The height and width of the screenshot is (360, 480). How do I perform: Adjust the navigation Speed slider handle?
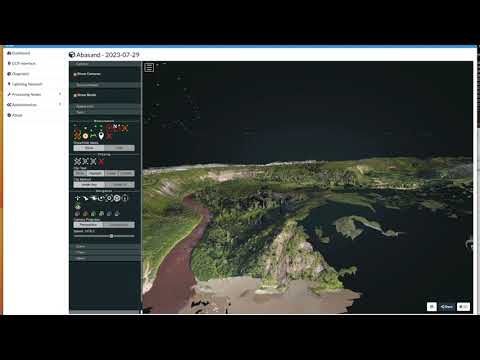[111, 236]
